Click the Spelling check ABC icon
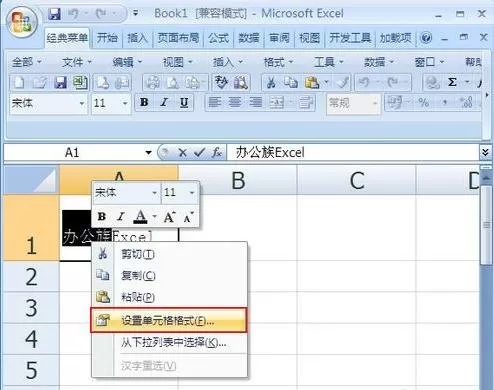 tap(221, 82)
